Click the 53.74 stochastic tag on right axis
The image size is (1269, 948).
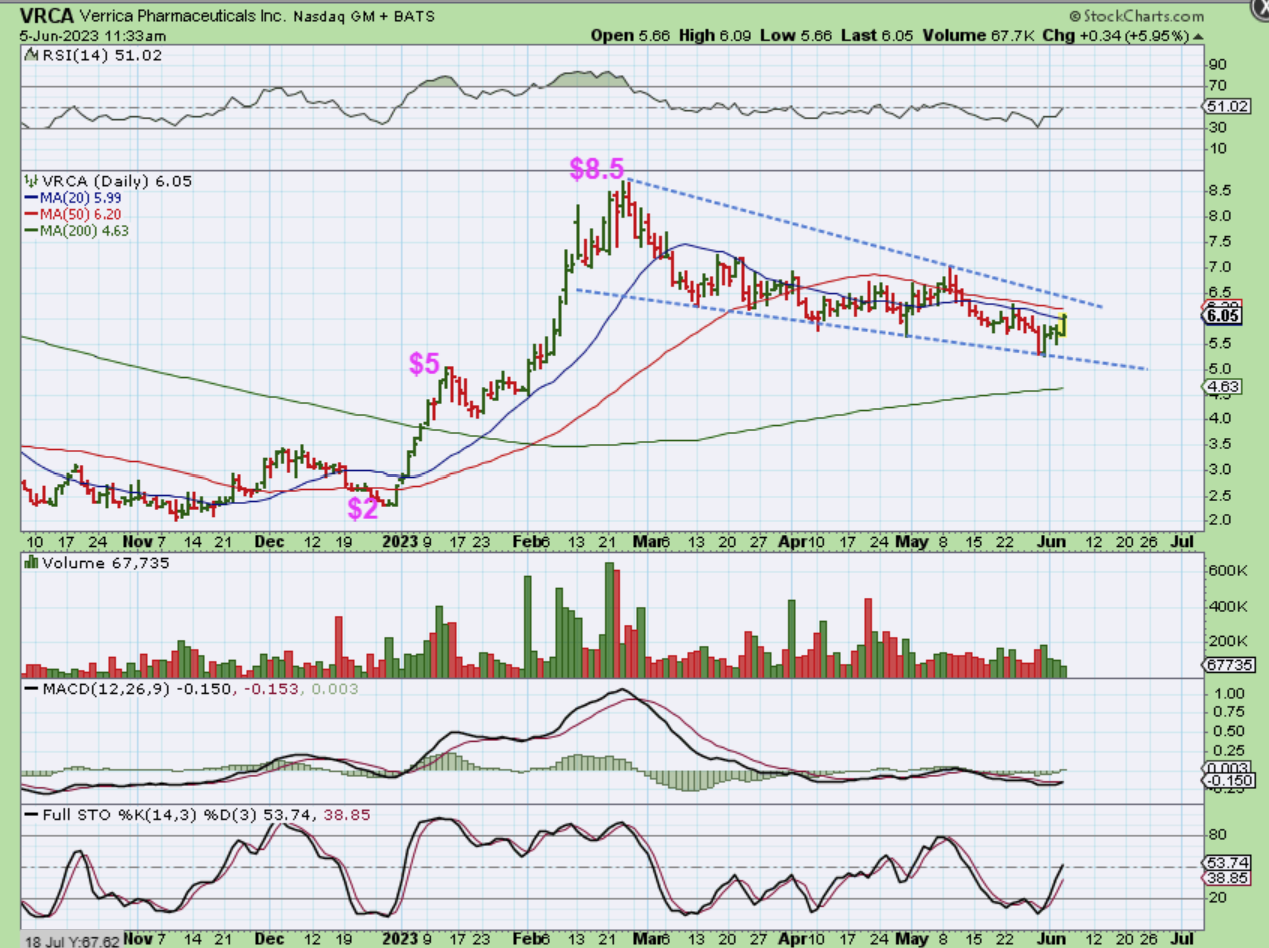coord(1226,861)
